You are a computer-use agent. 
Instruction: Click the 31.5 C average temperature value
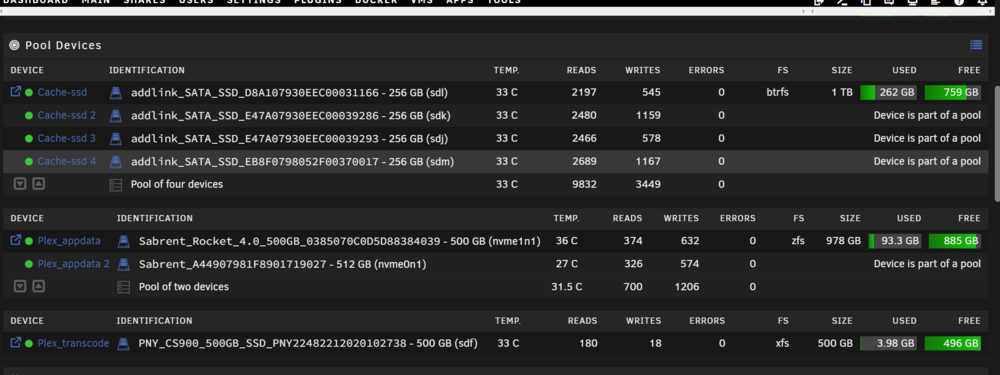tap(566, 287)
